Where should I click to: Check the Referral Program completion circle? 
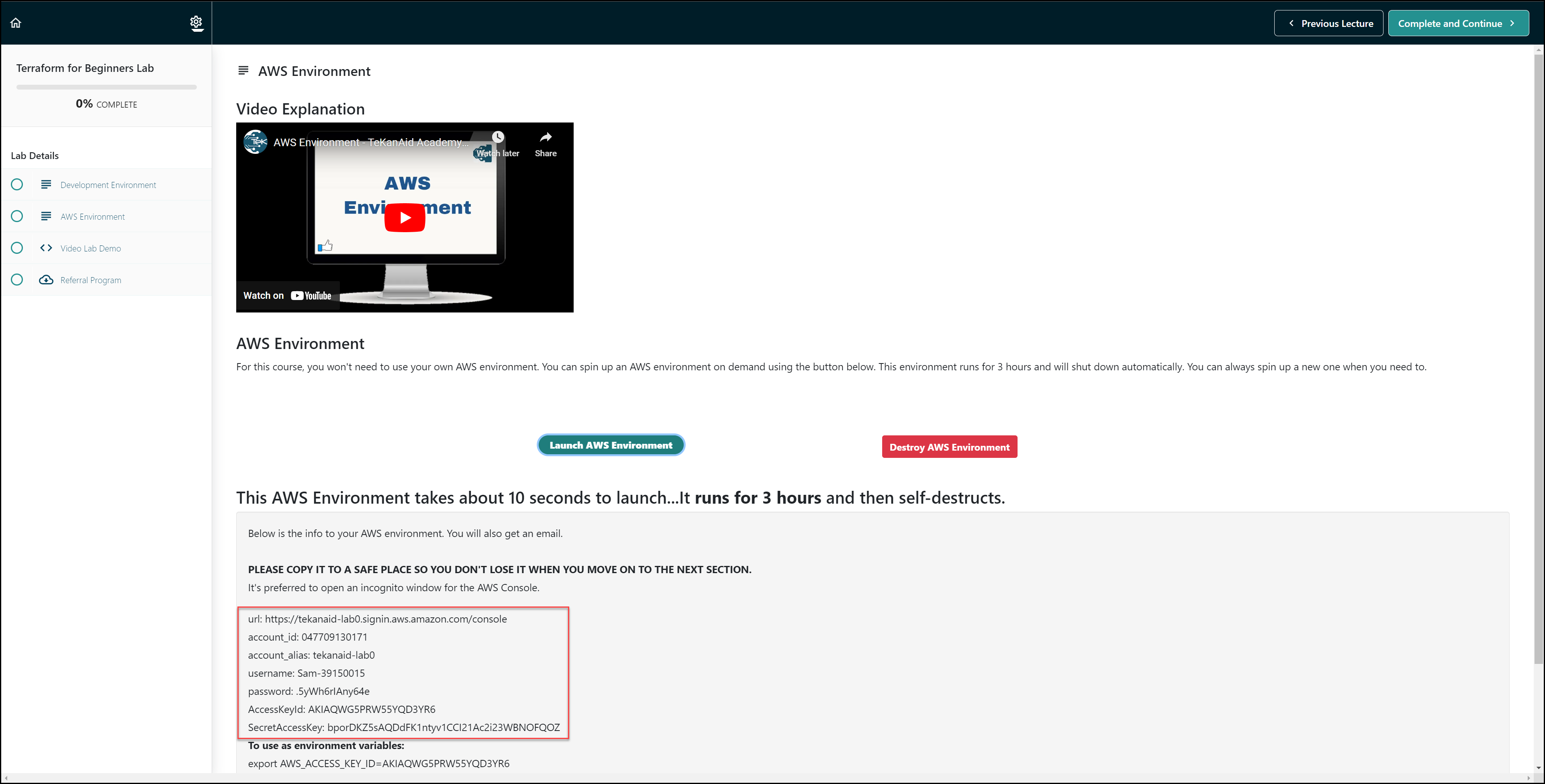(17, 280)
